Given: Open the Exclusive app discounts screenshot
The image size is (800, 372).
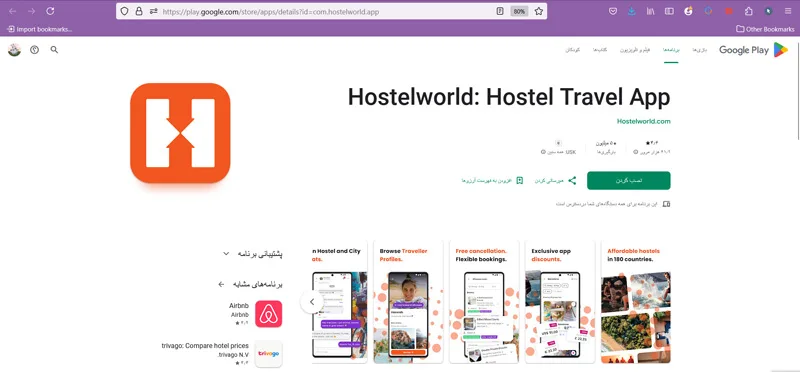Looking at the screenshot, I should (x=560, y=302).
